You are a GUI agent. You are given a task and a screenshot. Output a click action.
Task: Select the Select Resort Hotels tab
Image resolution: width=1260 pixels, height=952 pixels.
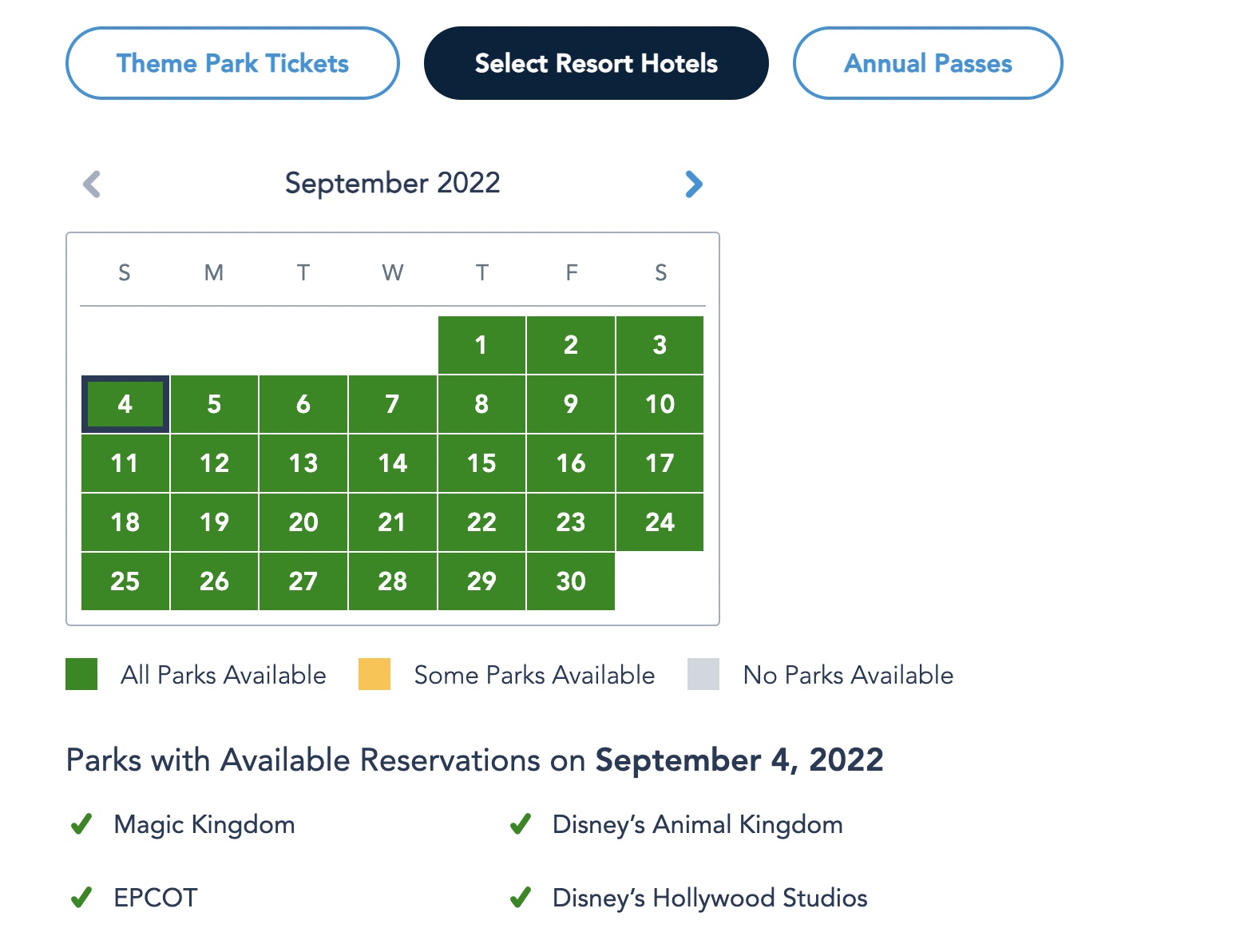[x=596, y=63]
